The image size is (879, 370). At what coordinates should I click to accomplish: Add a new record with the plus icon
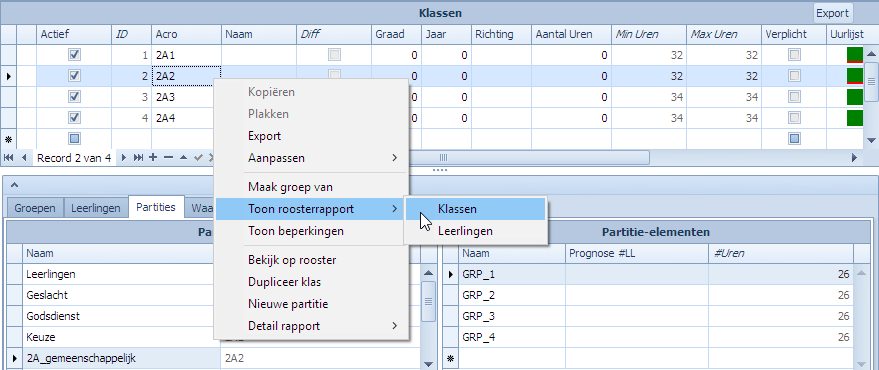point(153,158)
